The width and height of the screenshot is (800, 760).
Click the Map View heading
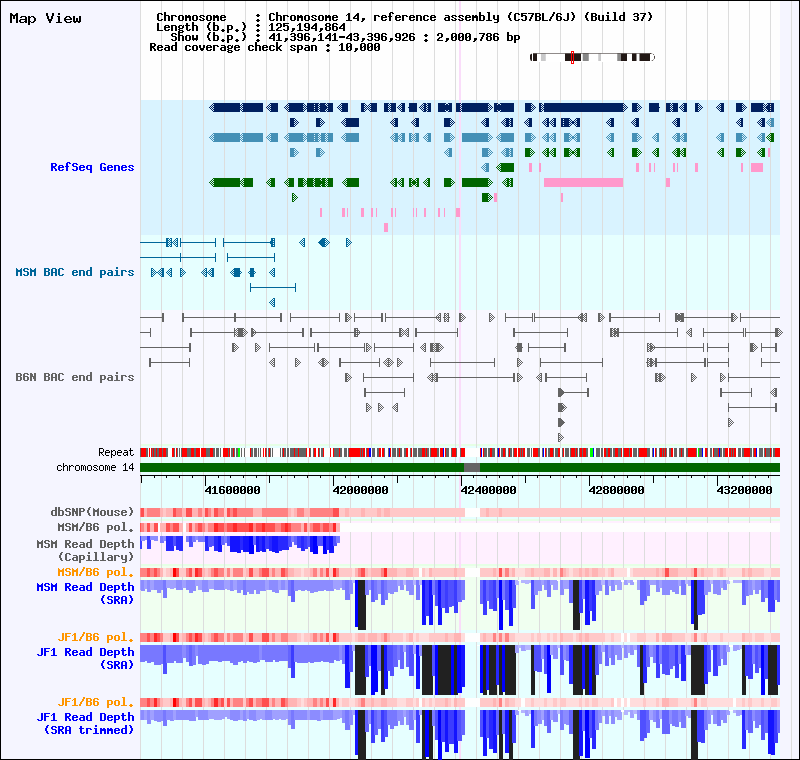tap(45, 18)
